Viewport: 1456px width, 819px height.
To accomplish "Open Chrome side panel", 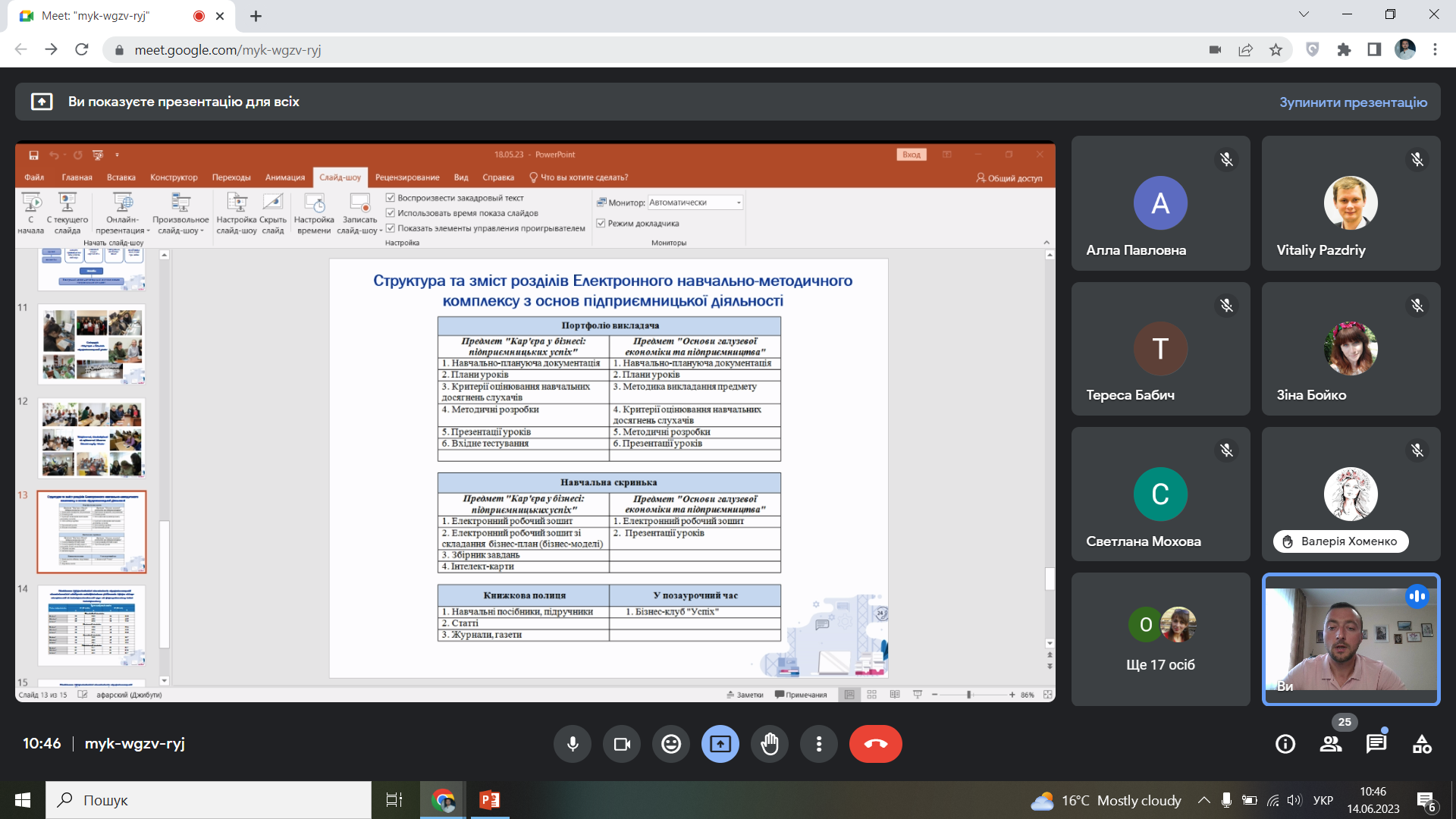I will [1374, 50].
